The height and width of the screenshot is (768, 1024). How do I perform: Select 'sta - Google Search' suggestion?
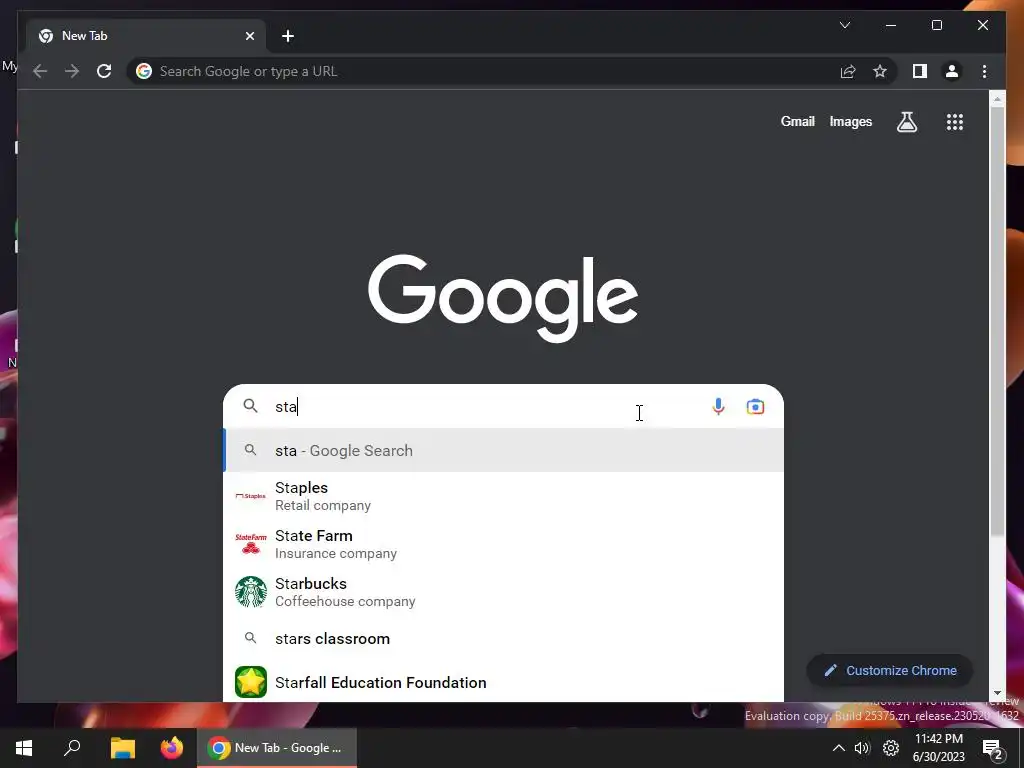[x=503, y=451]
